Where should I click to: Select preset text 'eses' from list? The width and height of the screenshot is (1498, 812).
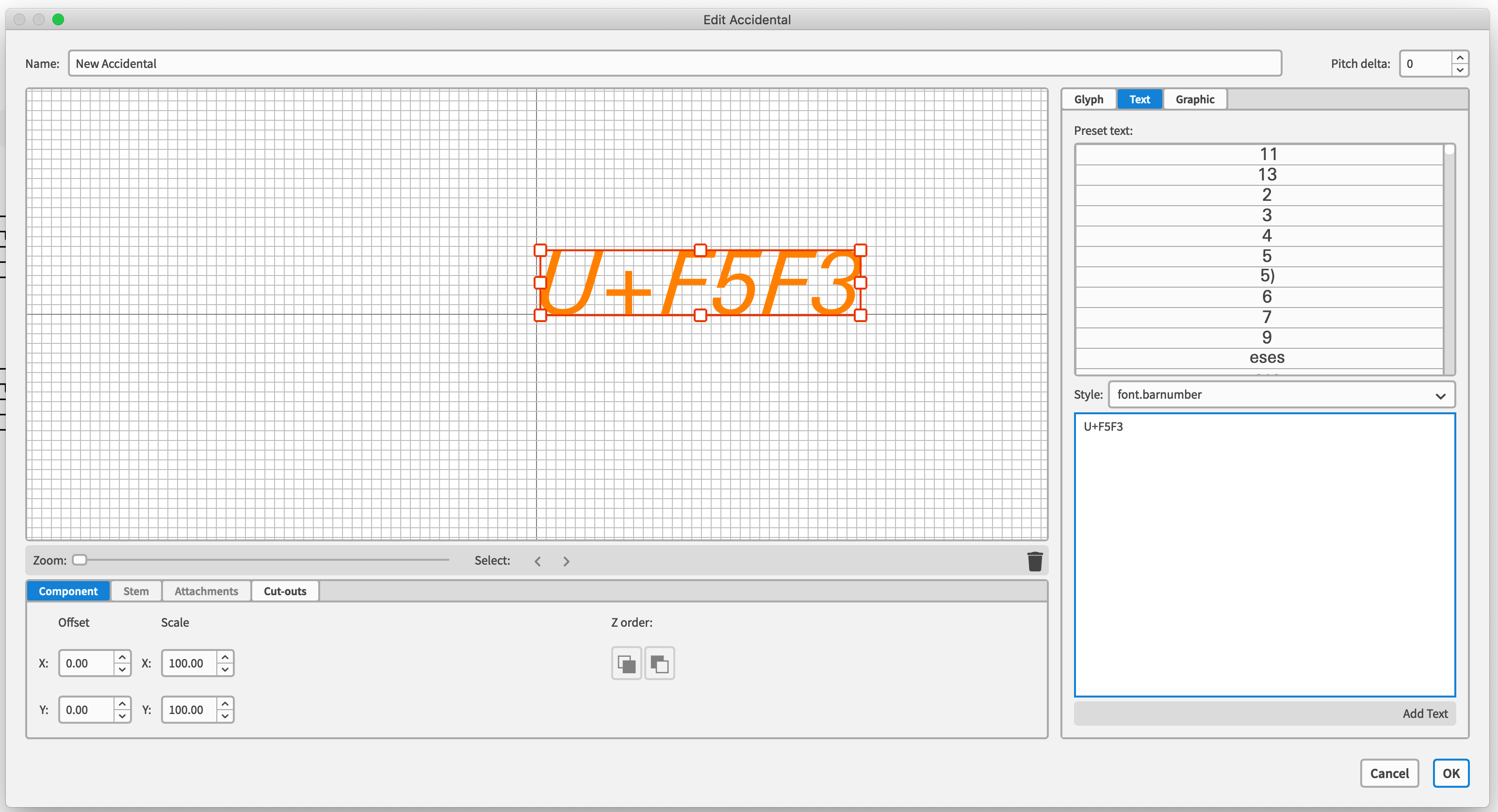pos(1266,357)
